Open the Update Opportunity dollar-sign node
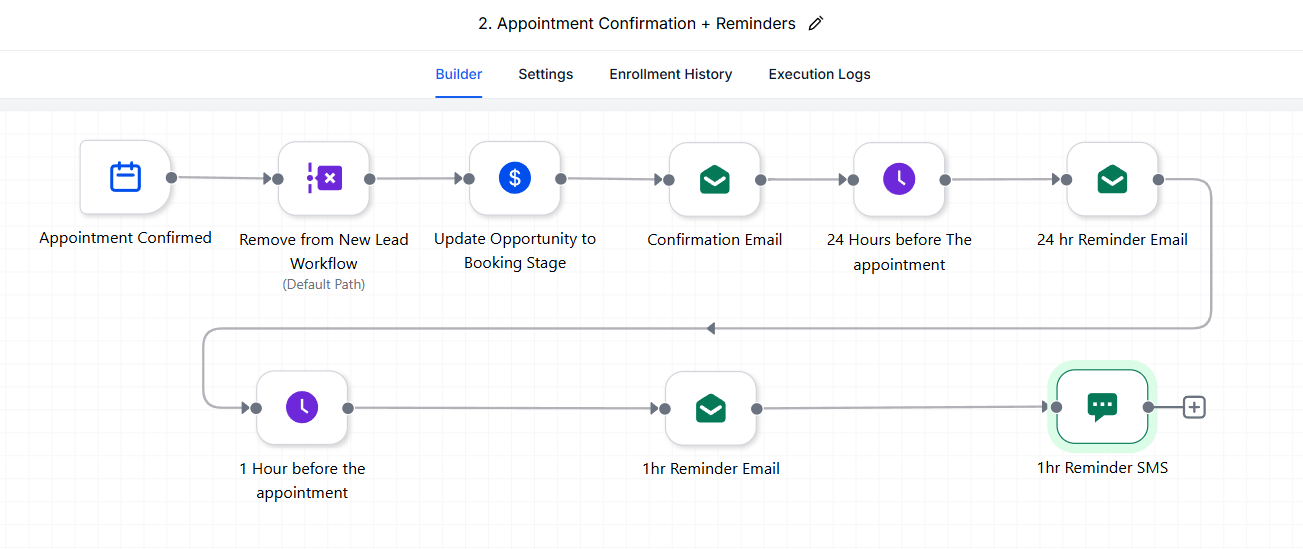 click(515, 178)
